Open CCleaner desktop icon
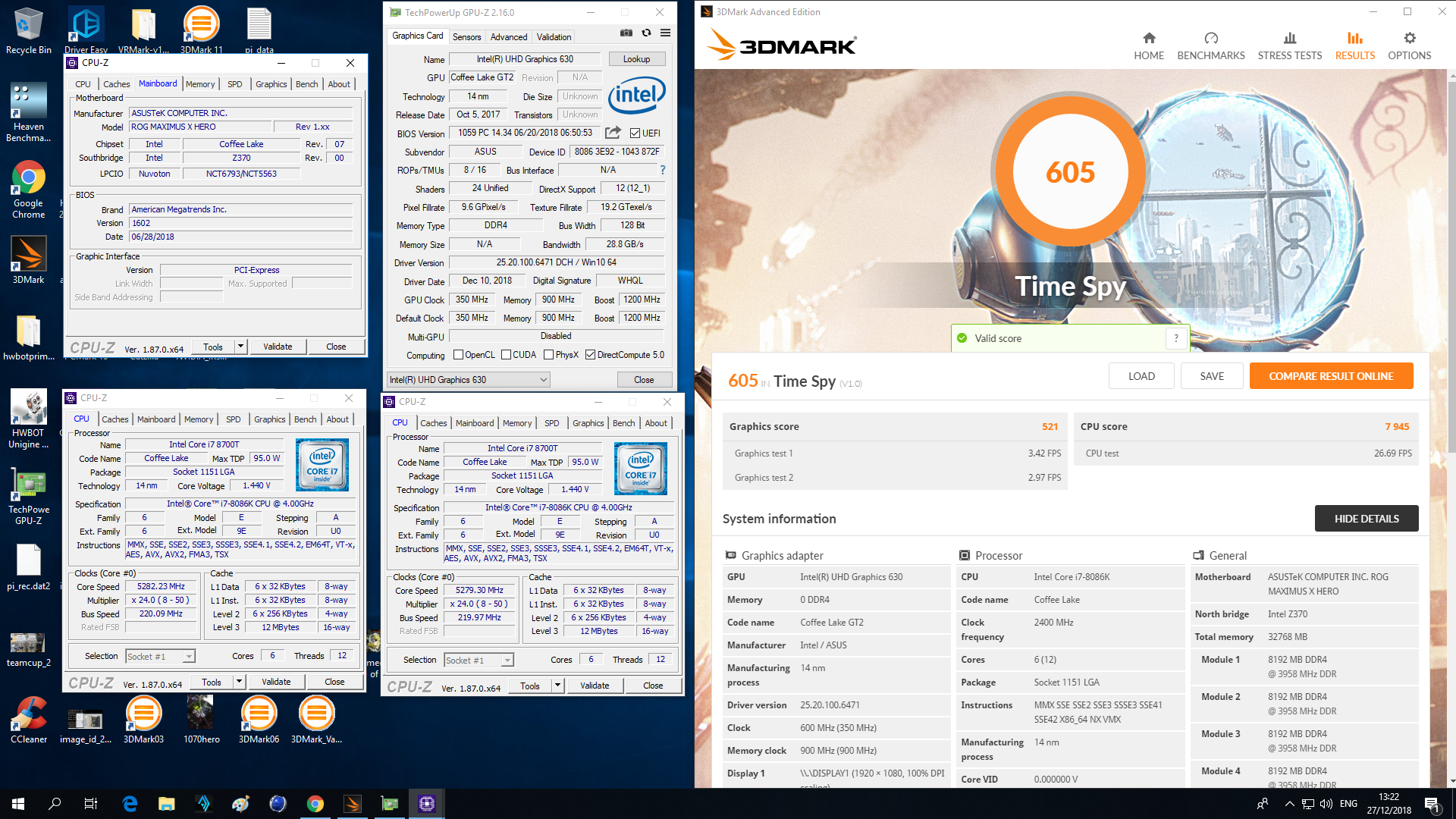 tap(29, 719)
